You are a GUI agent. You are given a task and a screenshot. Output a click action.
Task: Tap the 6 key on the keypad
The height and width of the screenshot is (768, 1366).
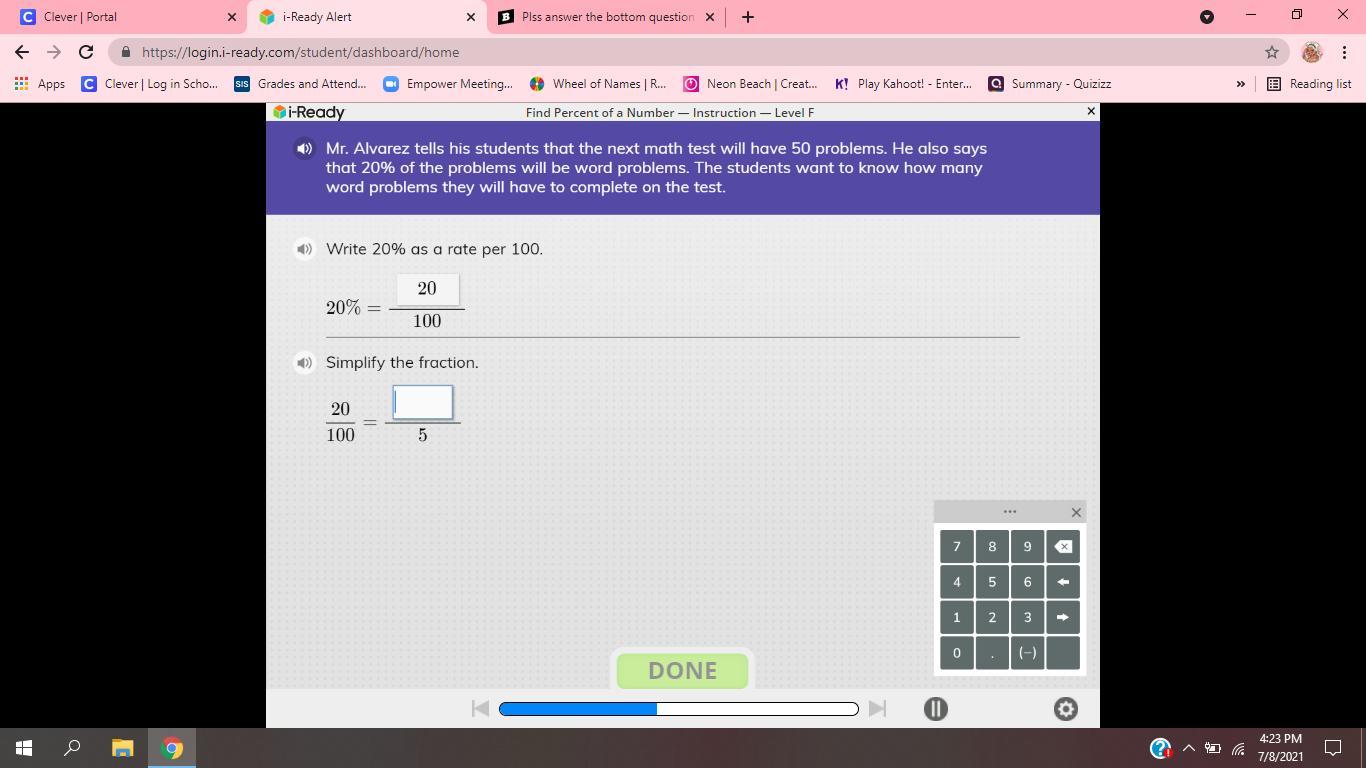(1027, 581)
